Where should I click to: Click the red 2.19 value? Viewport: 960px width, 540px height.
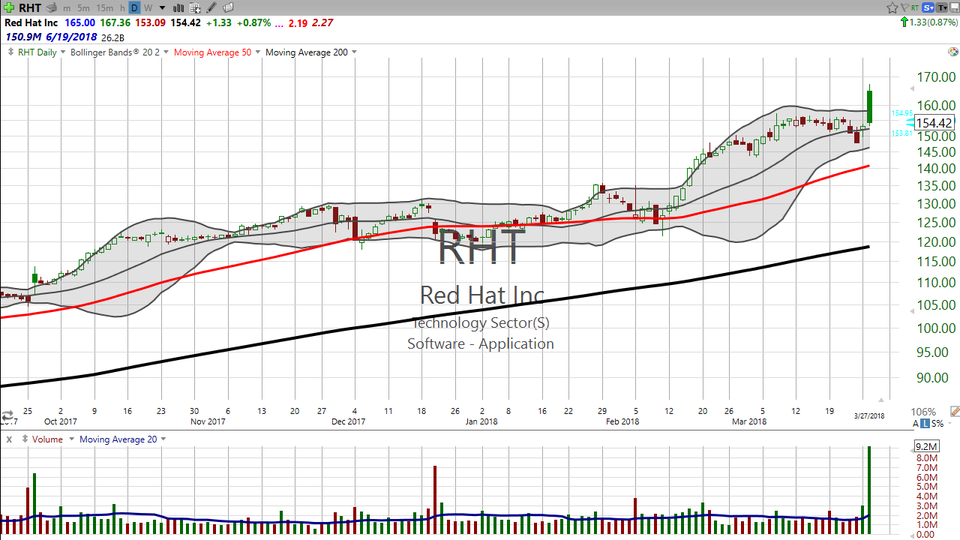(x=298, y=23)
